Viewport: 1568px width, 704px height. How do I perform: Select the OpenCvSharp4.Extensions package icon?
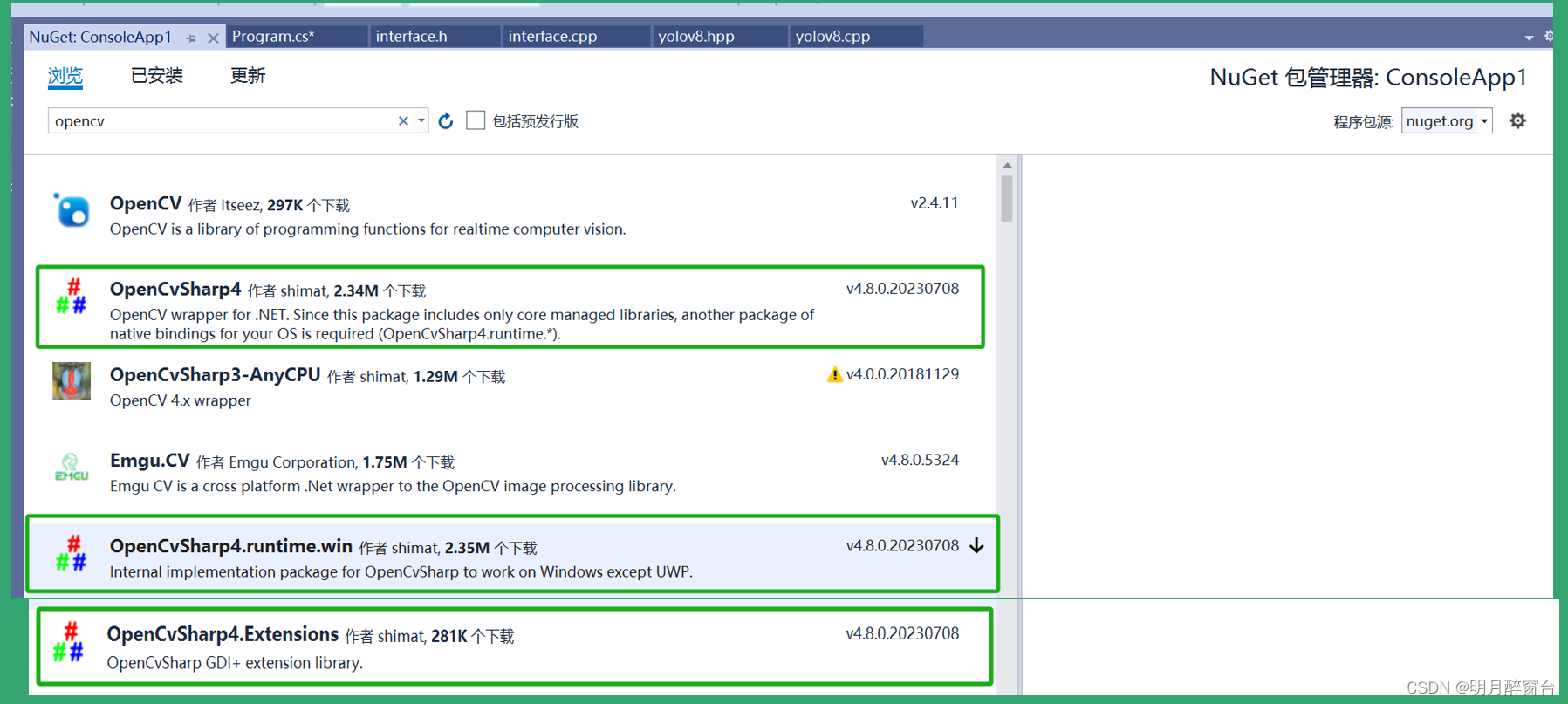[69, 641]
